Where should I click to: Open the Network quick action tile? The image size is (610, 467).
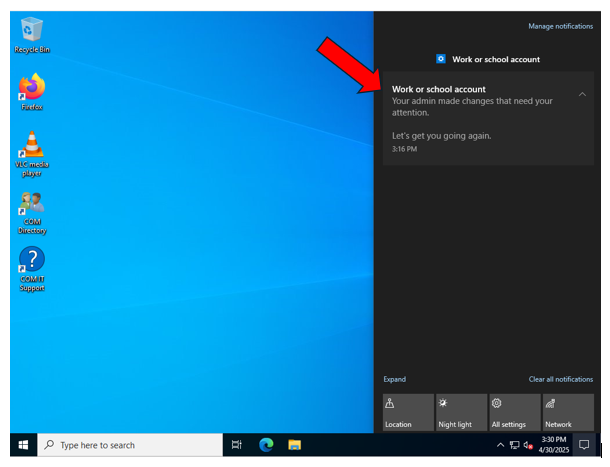(568, 412)
